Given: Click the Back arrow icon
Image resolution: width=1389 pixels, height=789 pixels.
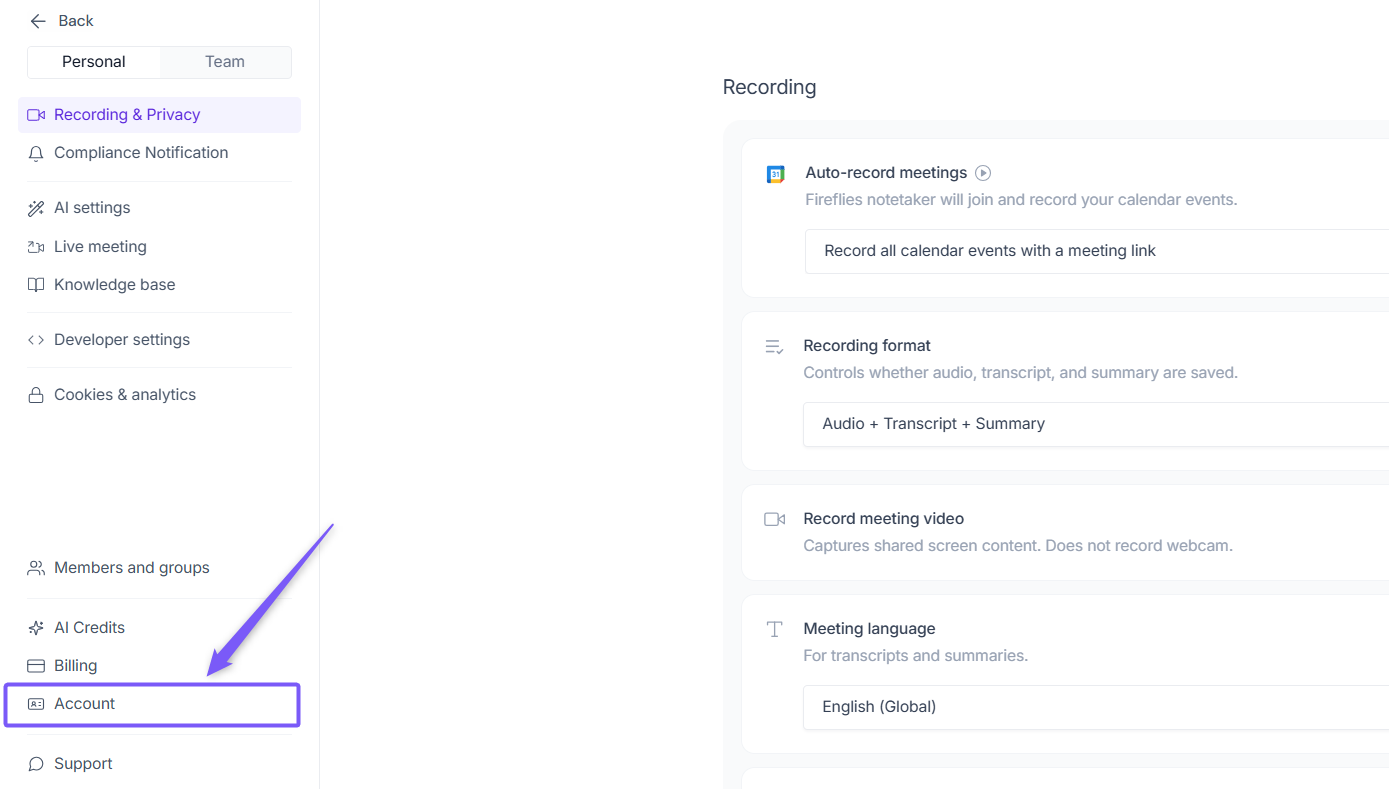Looking at the screenshot, I should click(x=38, y=21).
